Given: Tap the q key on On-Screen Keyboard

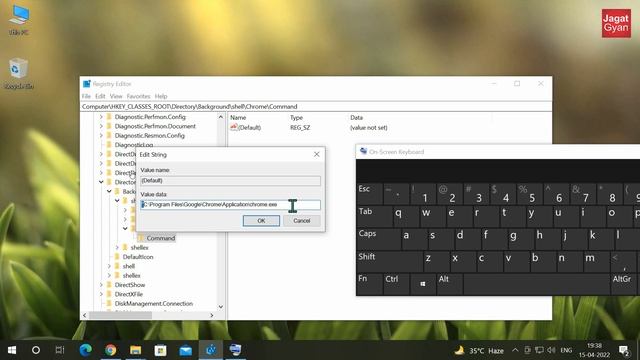Looking at the screenshot, I should 406,216.
